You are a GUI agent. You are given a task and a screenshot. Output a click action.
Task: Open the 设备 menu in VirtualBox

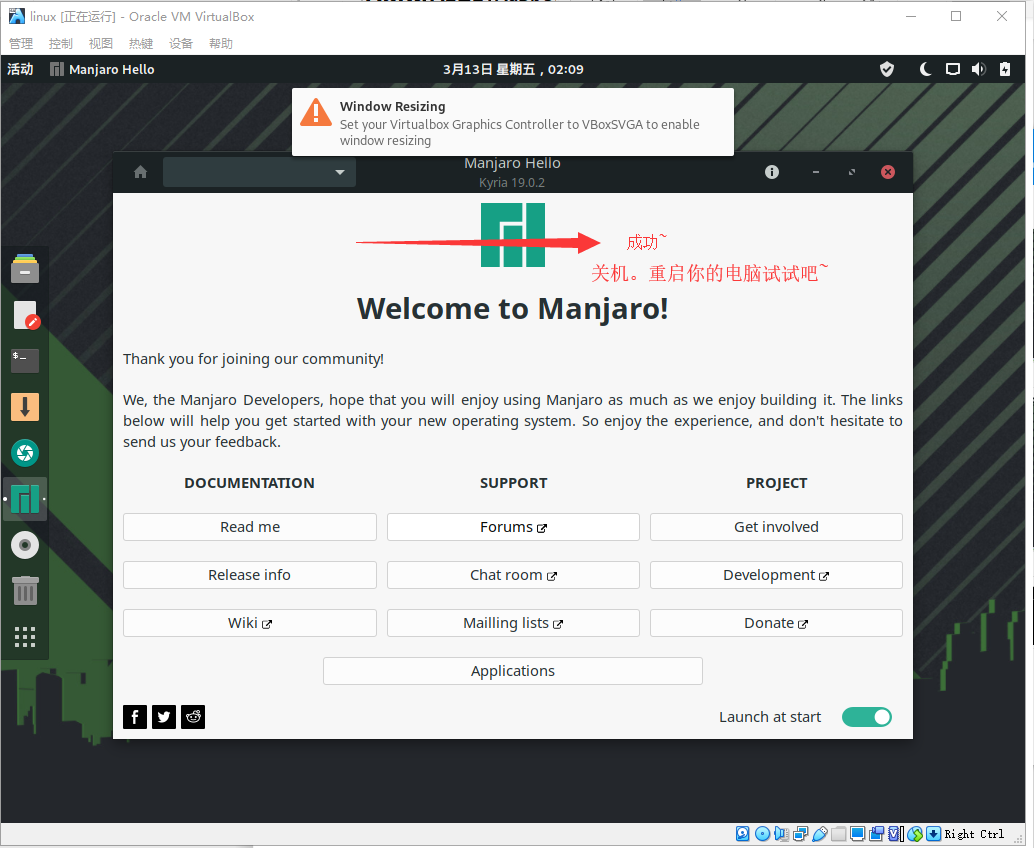[181, 44]
